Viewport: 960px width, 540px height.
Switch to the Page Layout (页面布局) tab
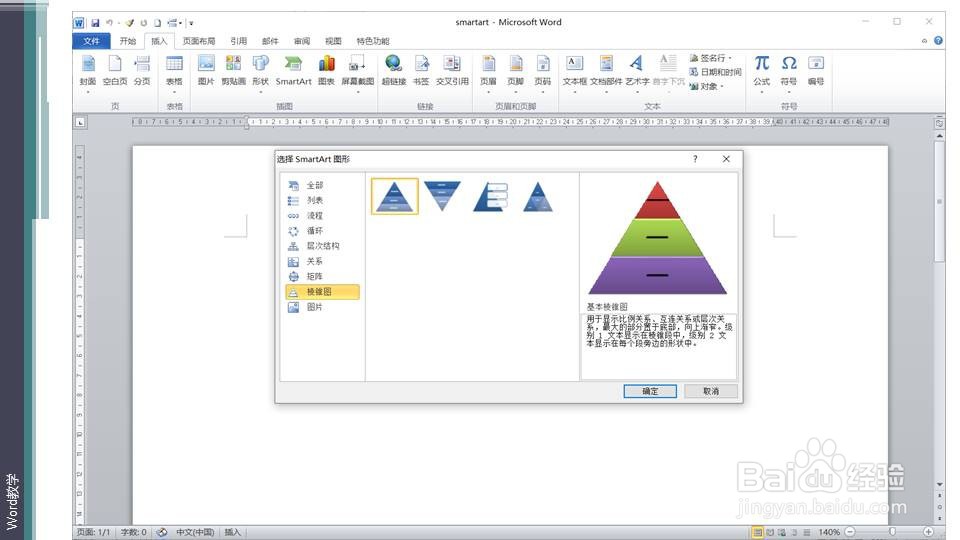tap(199, 41)
